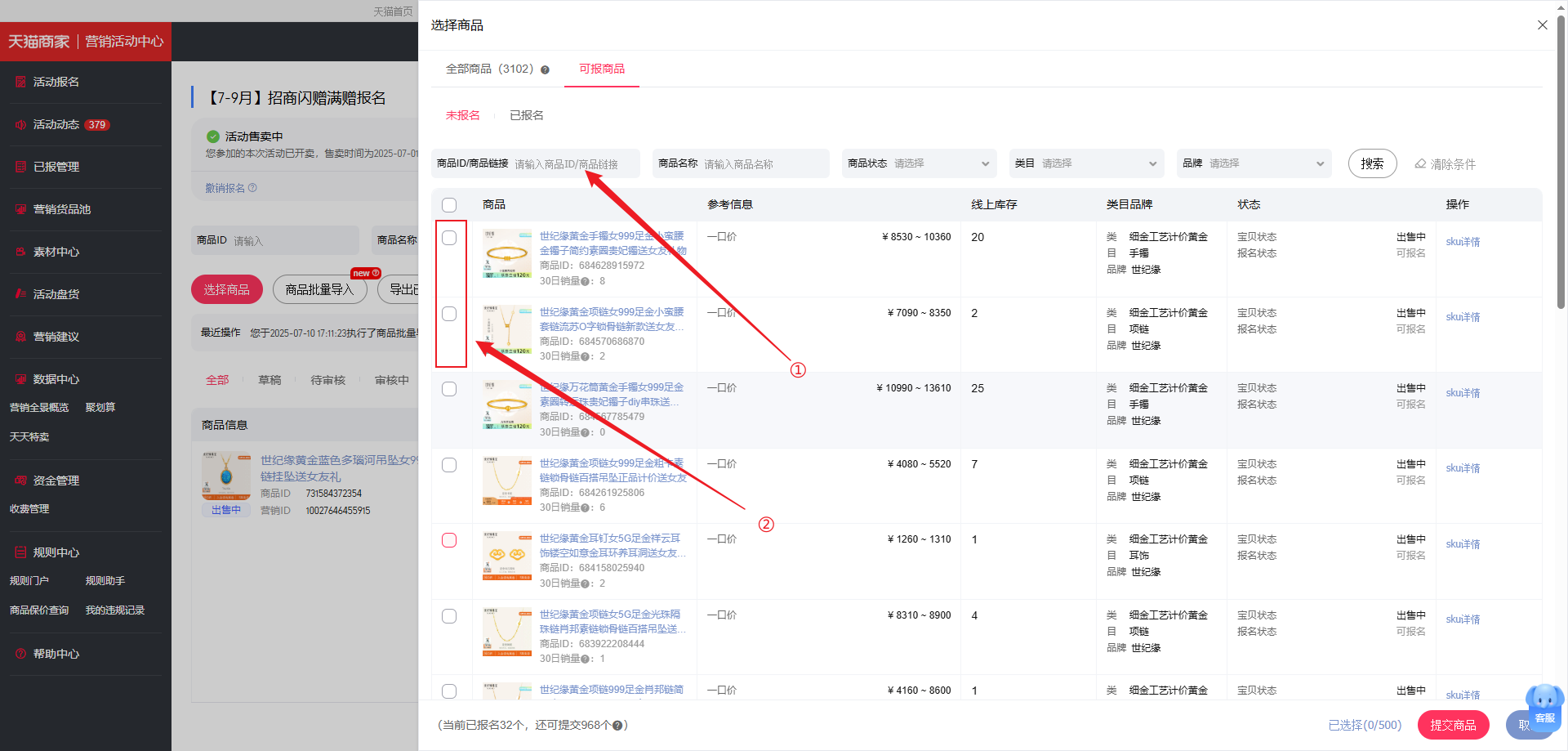Check the product with ID 684628915972
Screen dimensions: 1568x751
point(449,238)
